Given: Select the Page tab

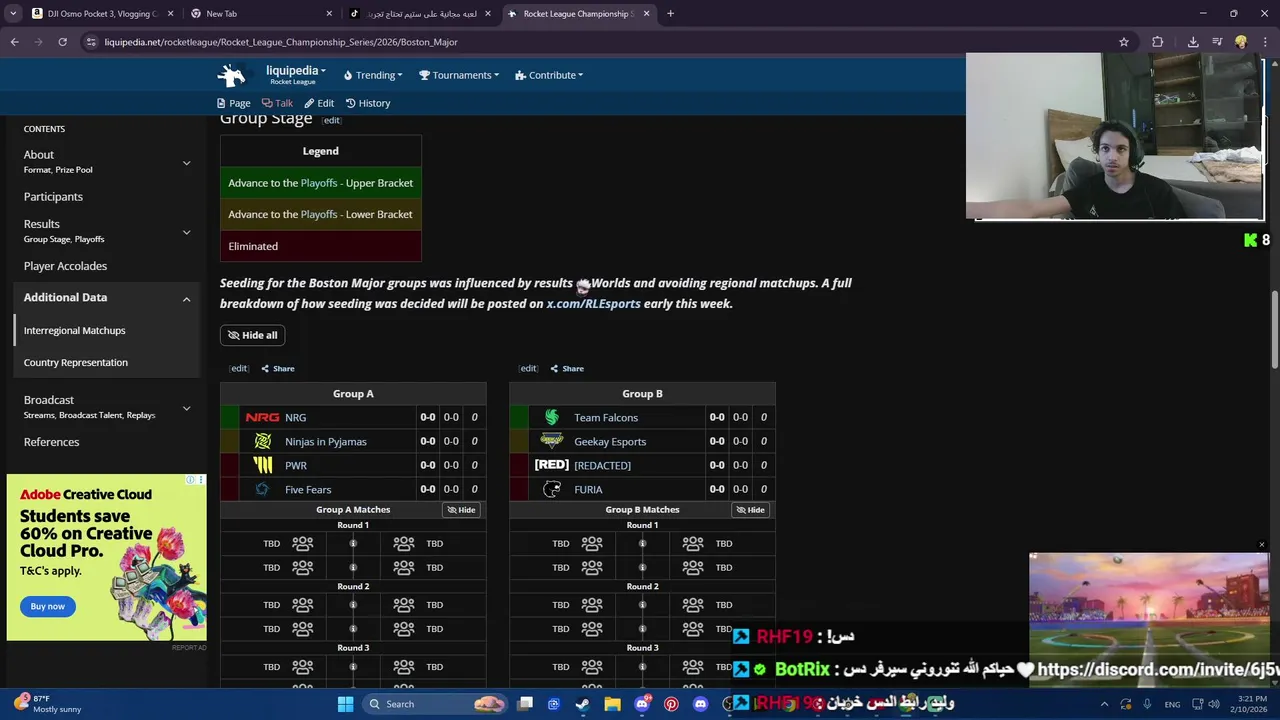Looking at the screenshot, I should [x=234, y=103].
